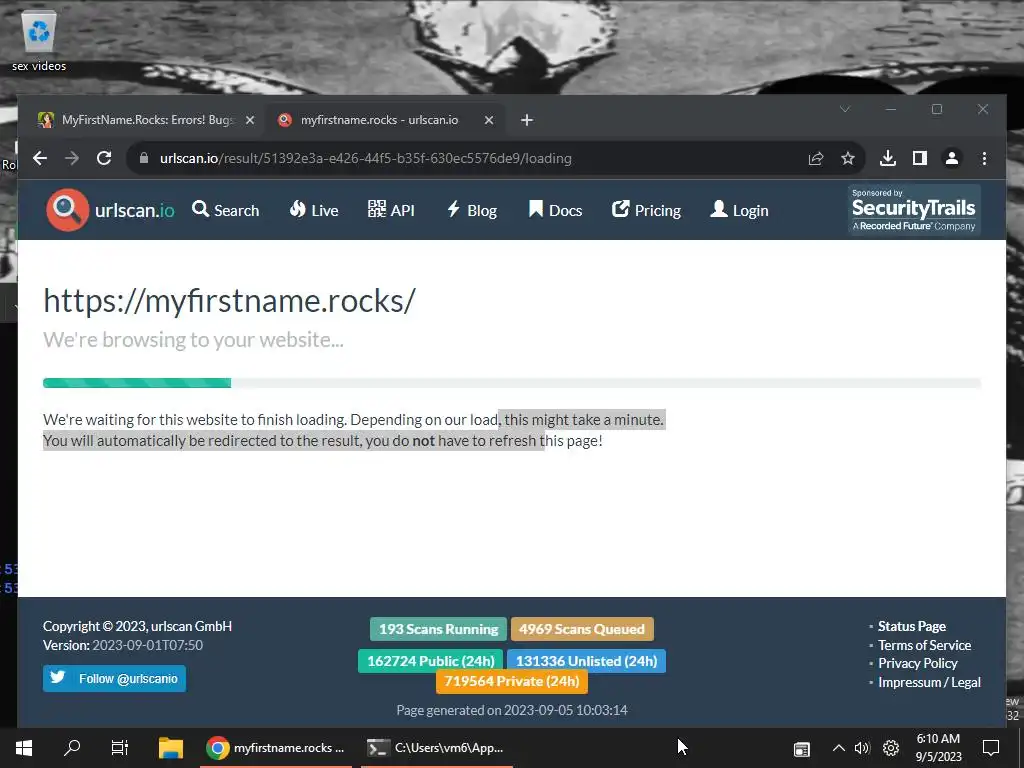Open a new browser tab
1024x768 pixels.
527,120
